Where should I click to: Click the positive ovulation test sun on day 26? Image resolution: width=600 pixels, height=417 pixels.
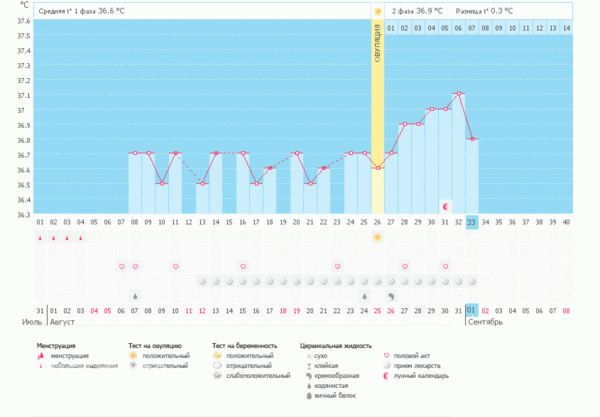tap(377, 238)
